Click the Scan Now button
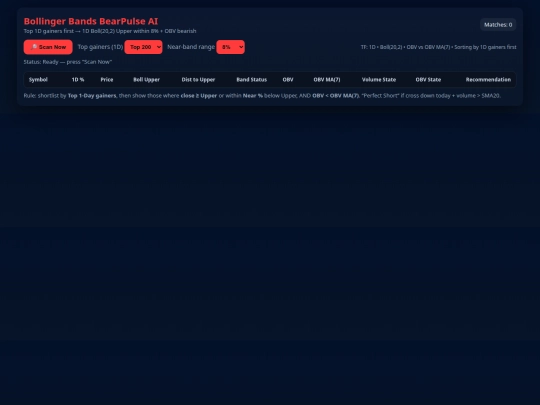This screenshot has height=405, width=540. tap(48, 47)
